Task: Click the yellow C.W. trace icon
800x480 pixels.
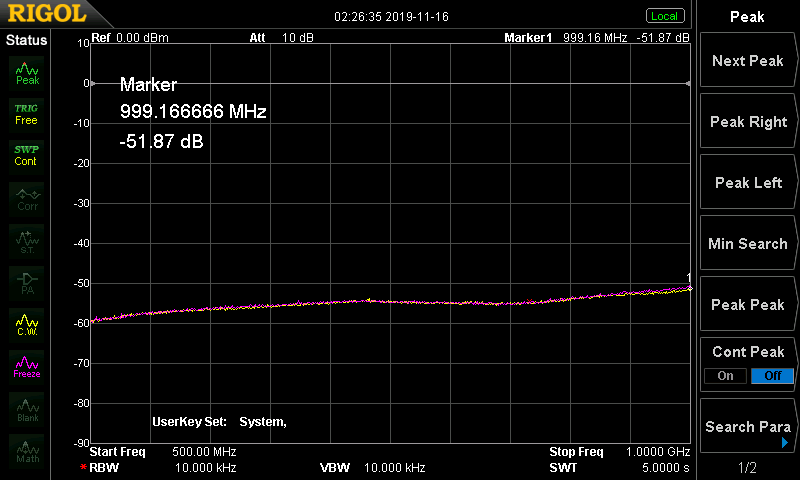Action: click(27, 324)
